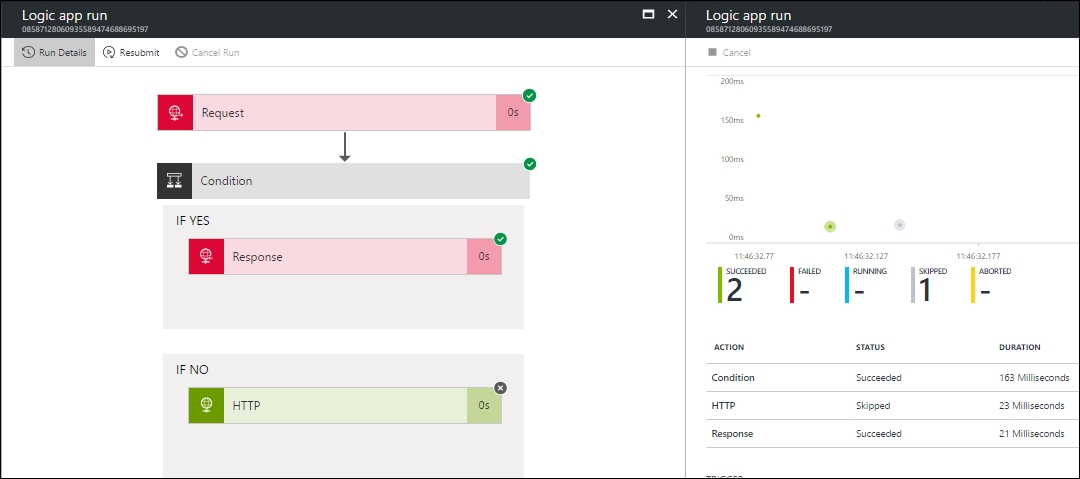Image resolution: width=1080 pixels, height=479 pixels.
Task: Click the RUNNING count tile
Action: [866, 285]
